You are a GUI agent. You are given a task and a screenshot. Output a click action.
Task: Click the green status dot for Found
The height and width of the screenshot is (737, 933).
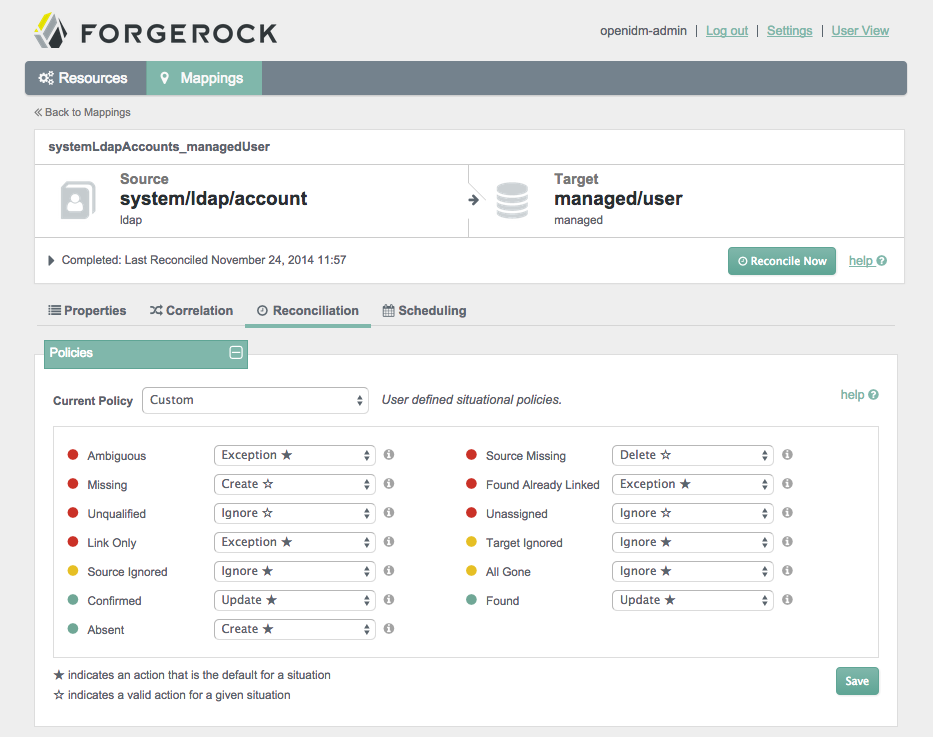(471, 600)
